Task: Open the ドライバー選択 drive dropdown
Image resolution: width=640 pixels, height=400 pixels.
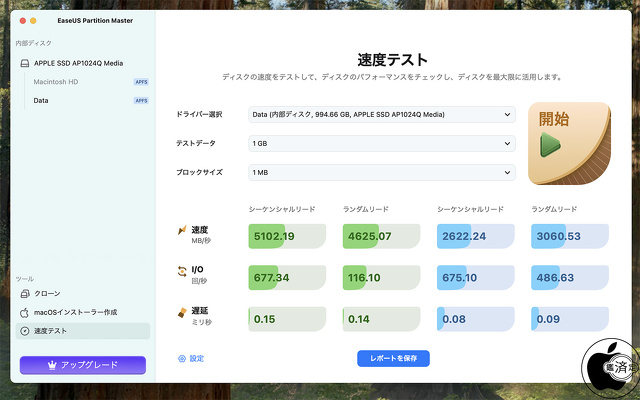Action: pos(382,115)
